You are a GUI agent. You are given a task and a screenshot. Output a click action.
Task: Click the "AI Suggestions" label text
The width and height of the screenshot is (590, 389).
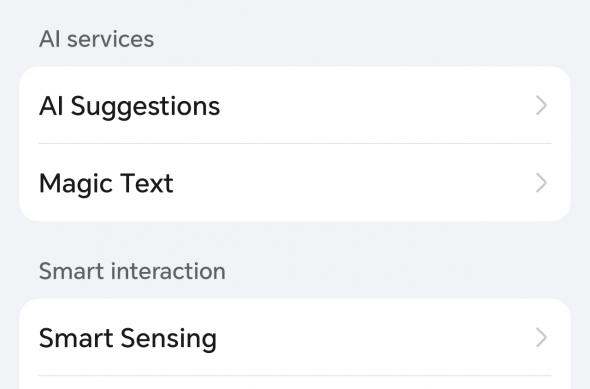(129, 107)
